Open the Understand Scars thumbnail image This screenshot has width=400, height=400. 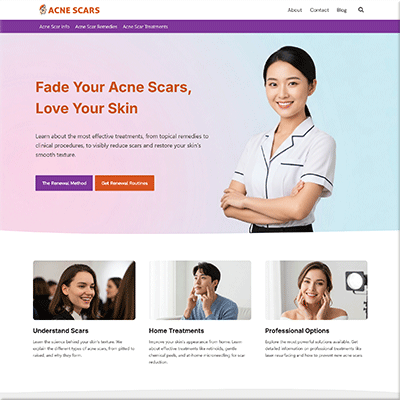84,290
